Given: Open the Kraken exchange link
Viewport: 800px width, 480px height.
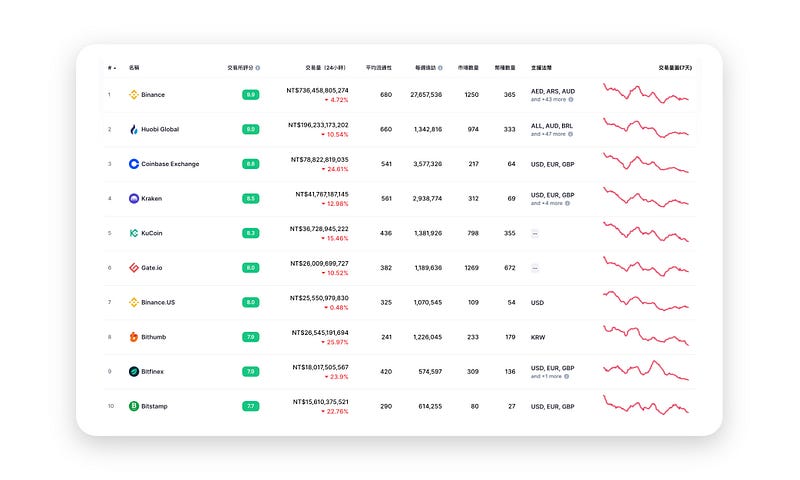Looking at the screenshot, I should coord(152,198).
